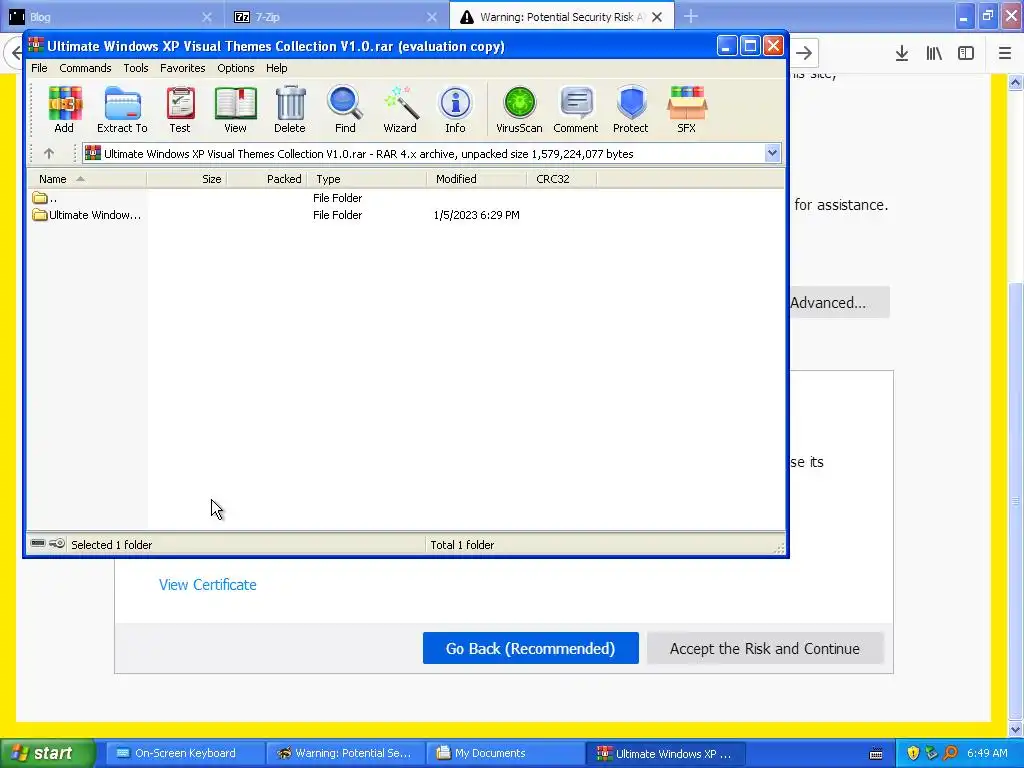Select the Ultimate Window... folder row
1024x768 pixels.
(406, 215)
